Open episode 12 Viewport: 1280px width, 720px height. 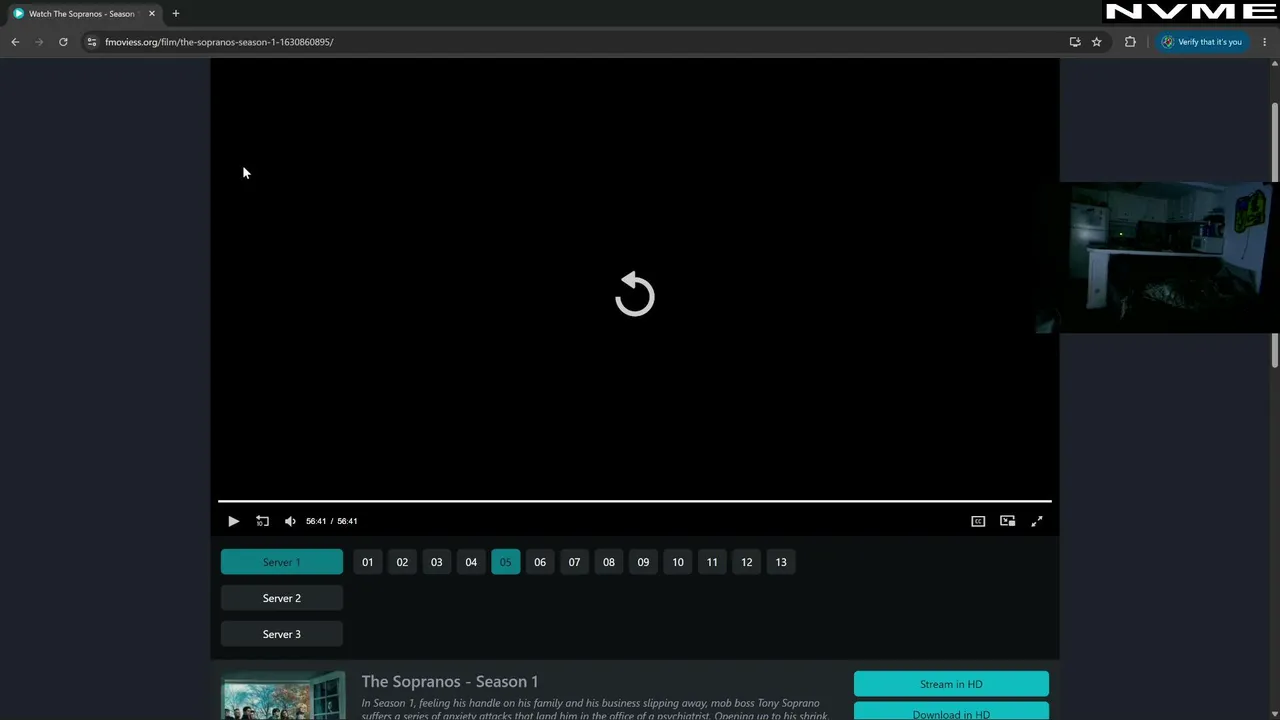pyautogui.click(x=747, y=562)
